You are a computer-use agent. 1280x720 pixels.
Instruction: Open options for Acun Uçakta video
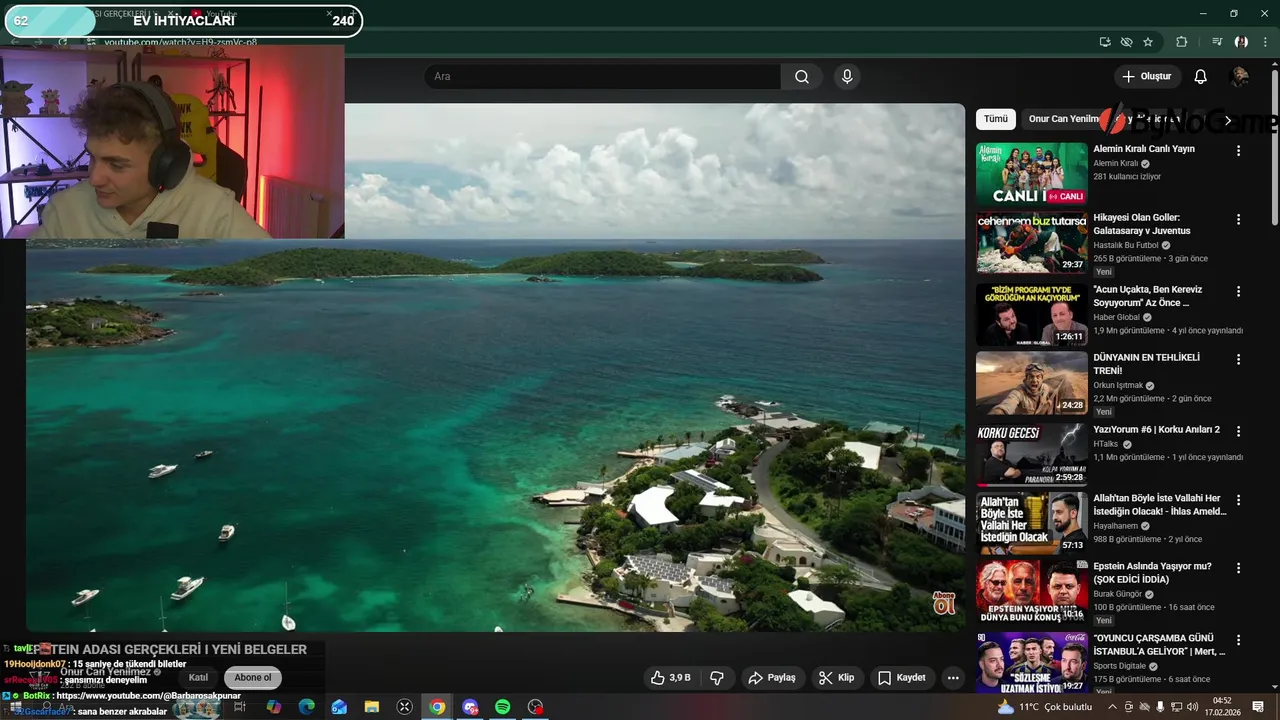tap(1238, 291)
